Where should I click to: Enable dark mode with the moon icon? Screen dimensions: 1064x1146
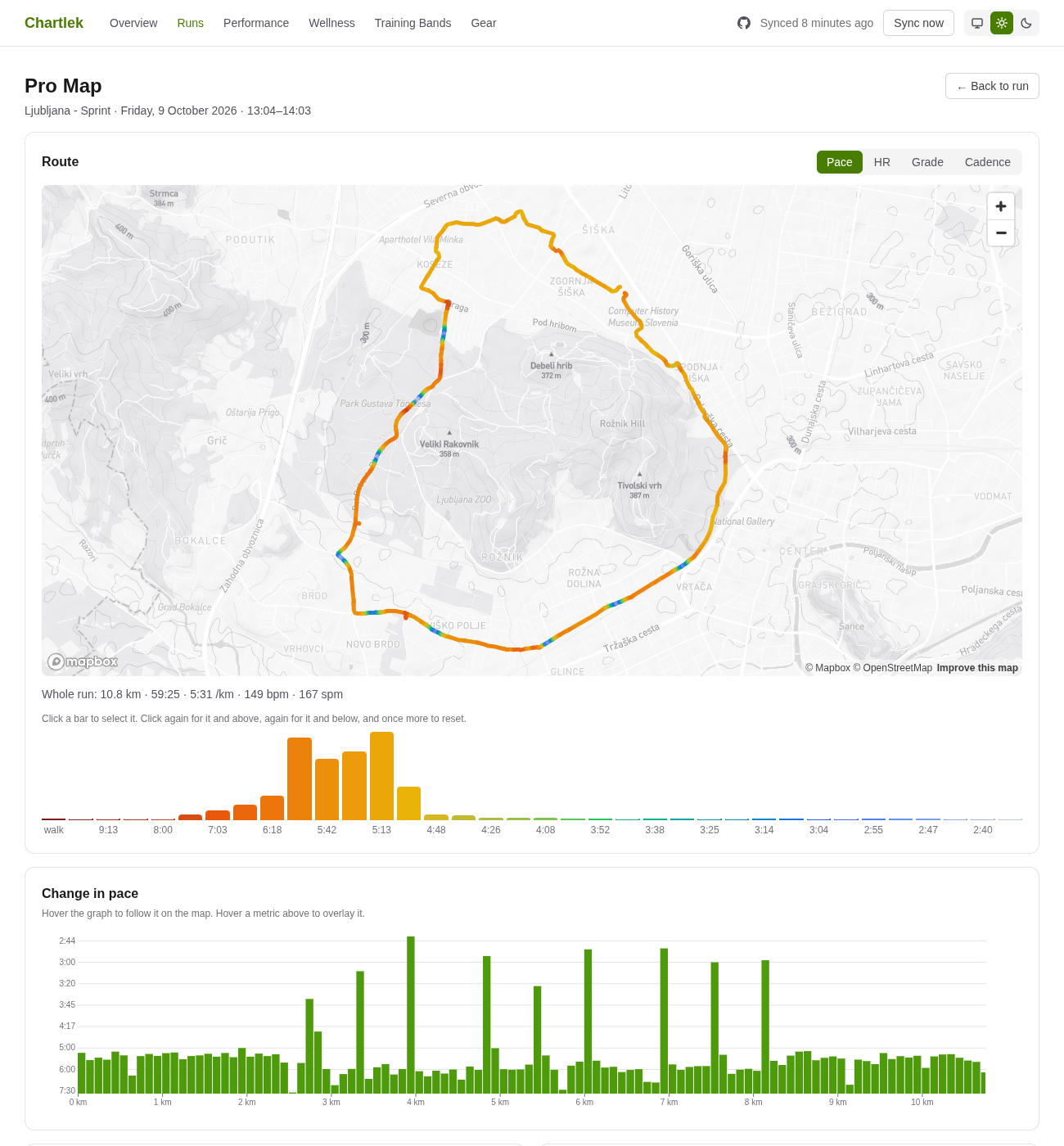[1026, 23]
